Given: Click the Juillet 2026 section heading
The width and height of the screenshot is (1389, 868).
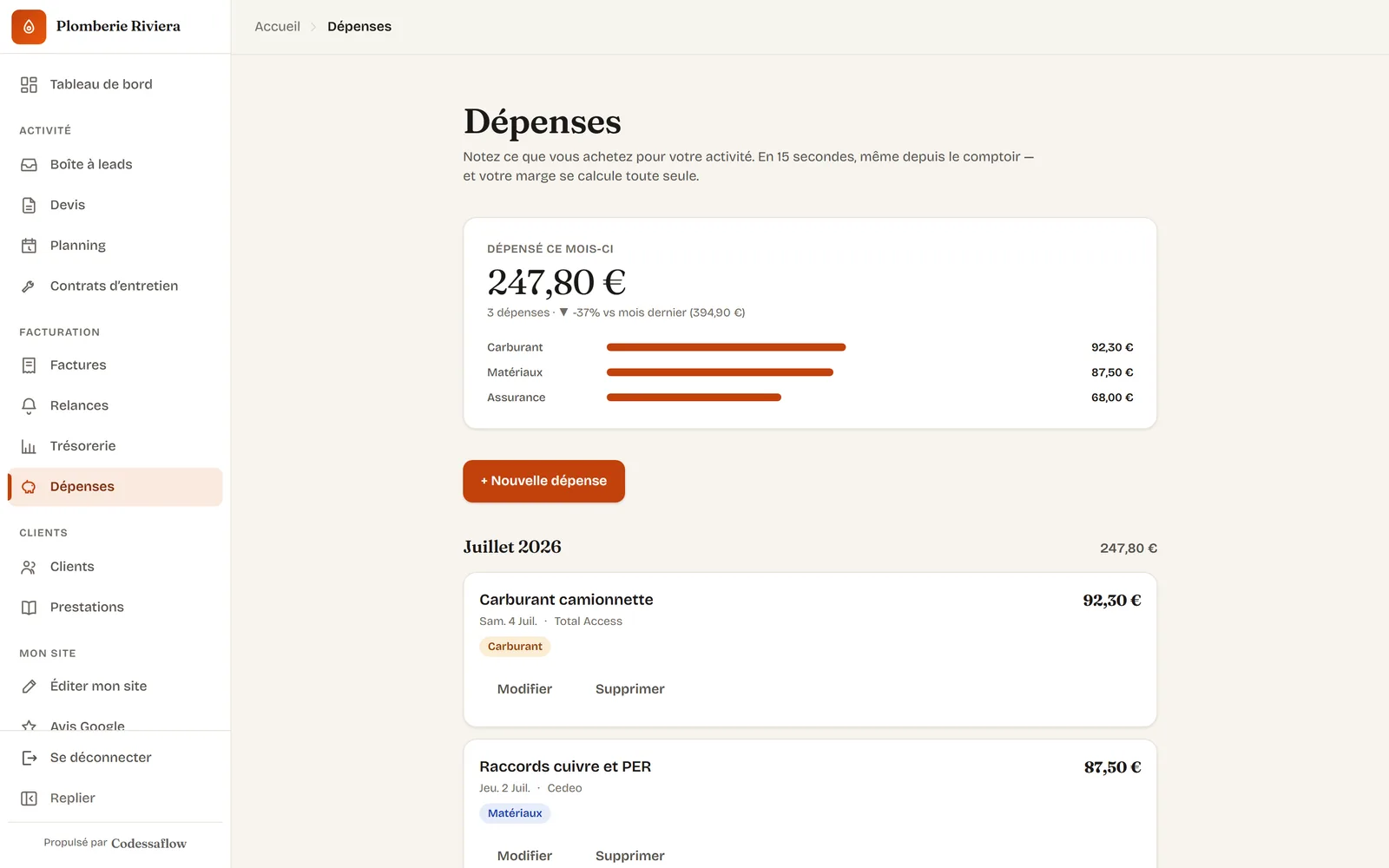Looking at the screenshot, I should [x=512, y=547].
